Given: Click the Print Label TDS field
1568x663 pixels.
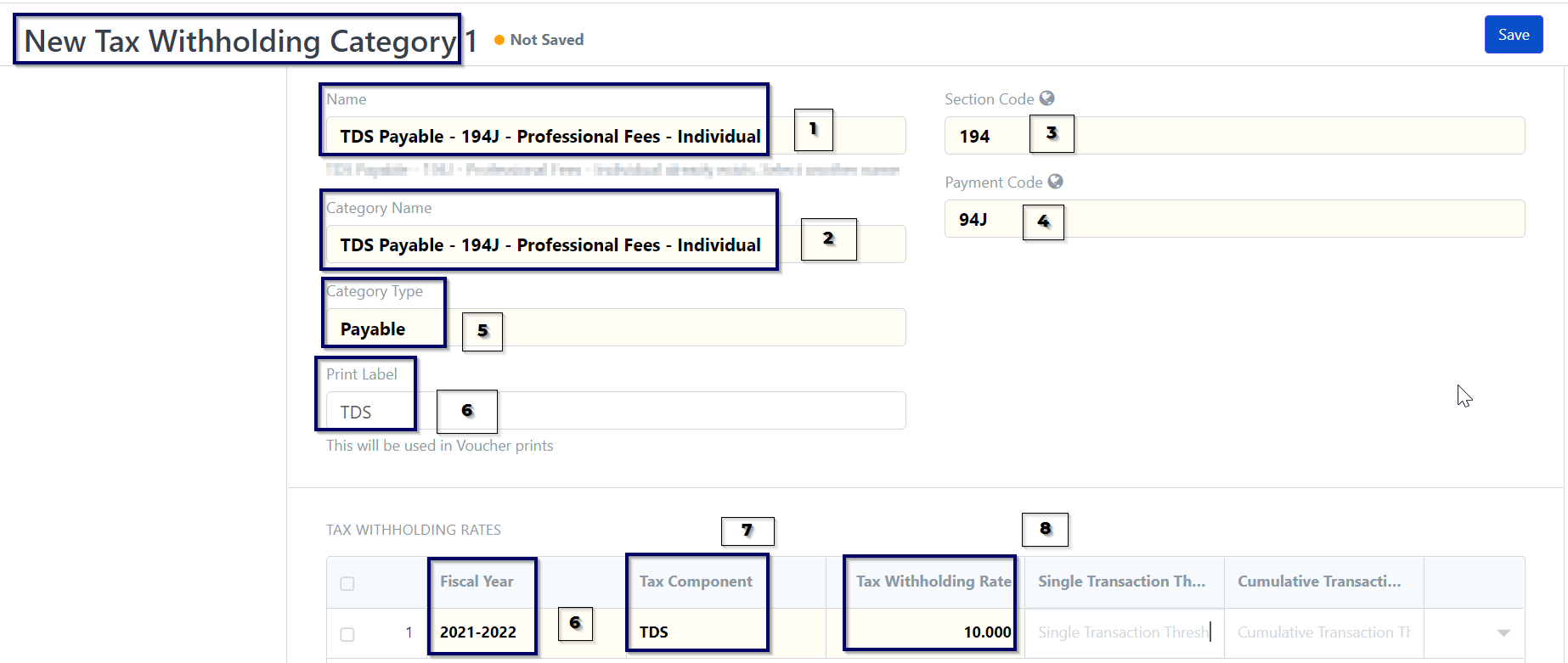Looking at the screenshot, I should click(616, 411).
